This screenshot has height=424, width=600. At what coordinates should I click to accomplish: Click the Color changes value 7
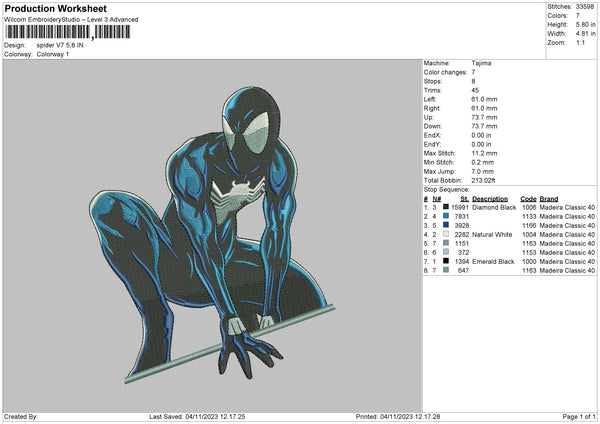coord(473,72)
